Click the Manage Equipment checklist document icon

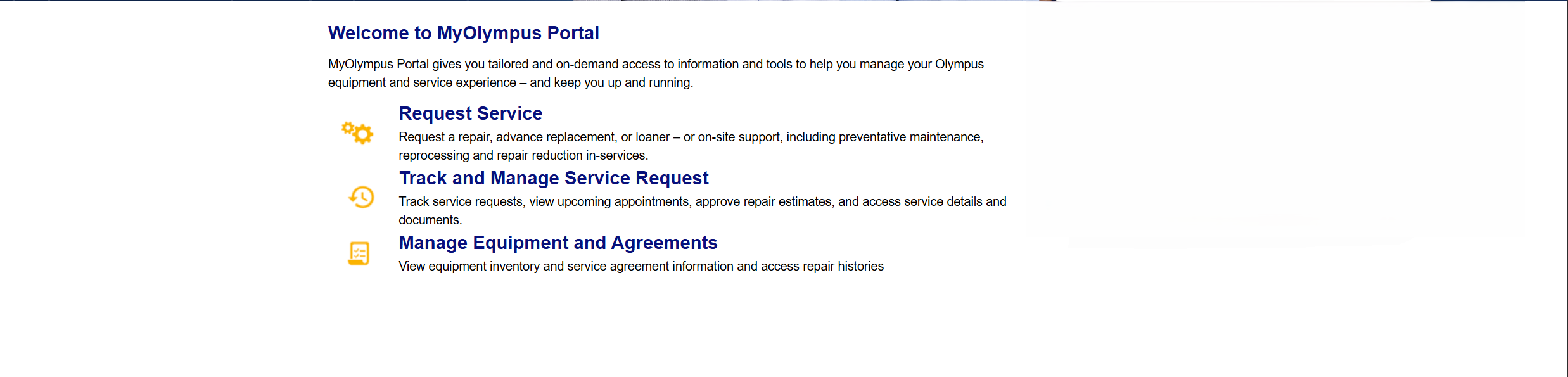click(359, 253)
